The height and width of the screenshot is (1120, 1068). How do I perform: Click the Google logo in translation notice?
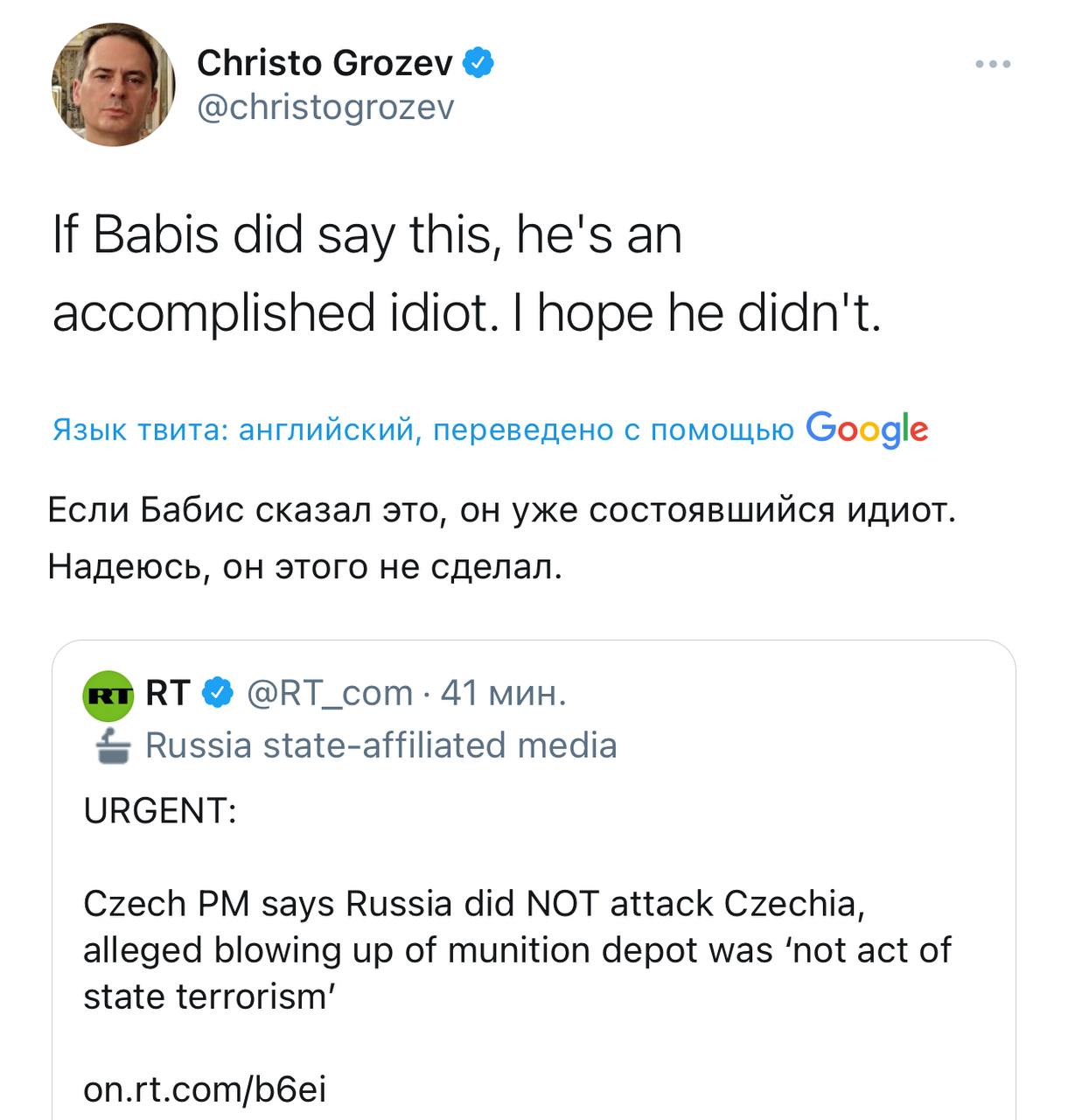(x=867, y=429)
